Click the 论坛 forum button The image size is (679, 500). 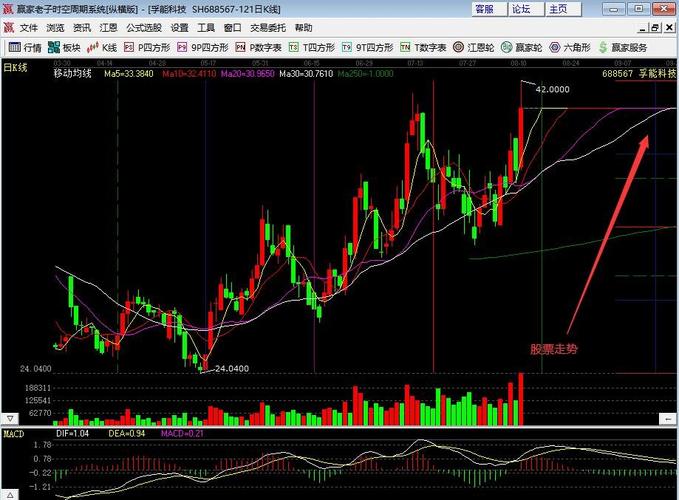click(521, 9)
